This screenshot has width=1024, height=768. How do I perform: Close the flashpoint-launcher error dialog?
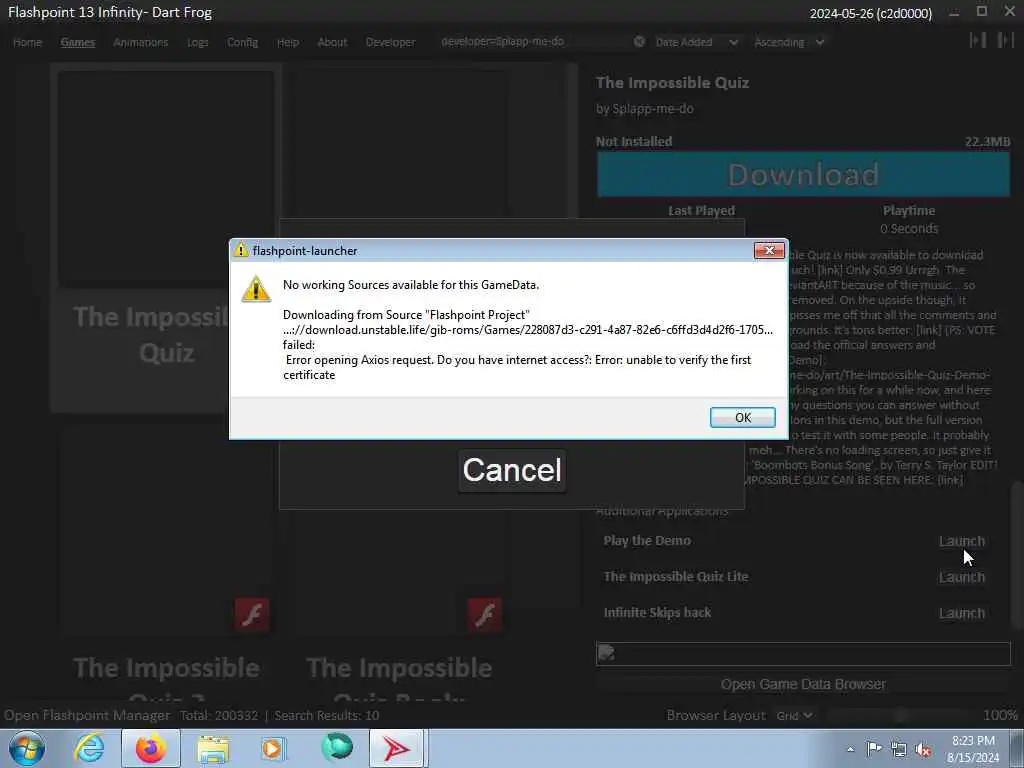(x=769, y=250)
